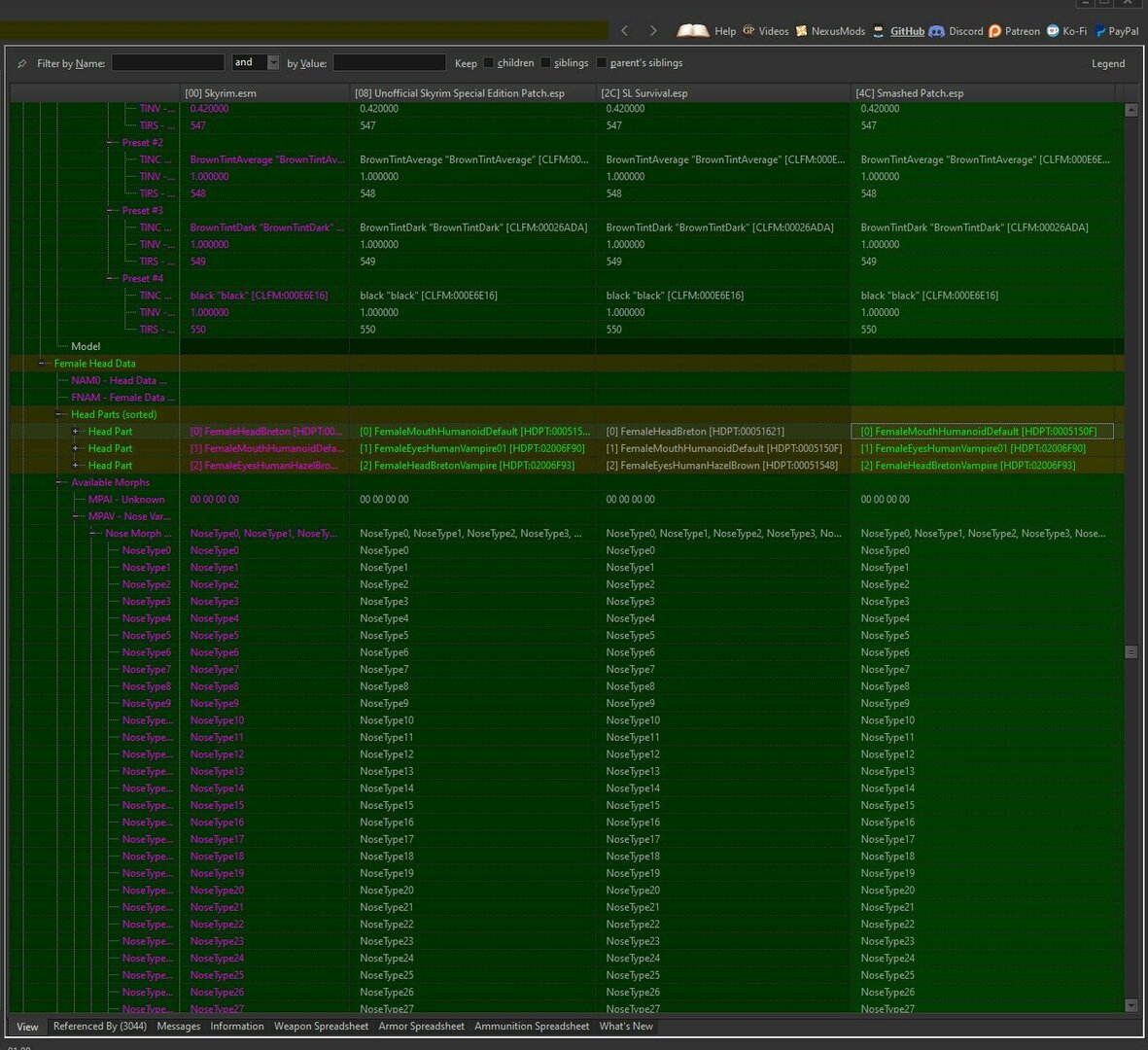Select the NoseType9 tree row
Image resolution: width=1148 pixels, height=1050 pixels.
click(147, 704)
